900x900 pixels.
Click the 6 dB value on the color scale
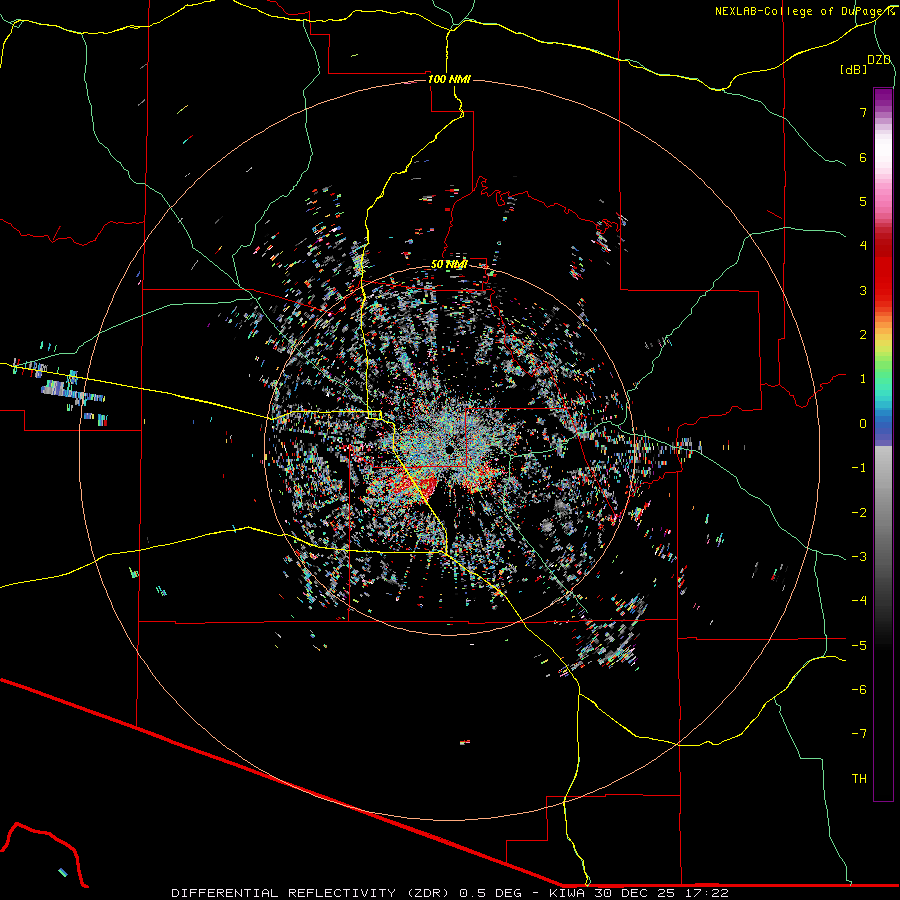(x=863, y=157)
